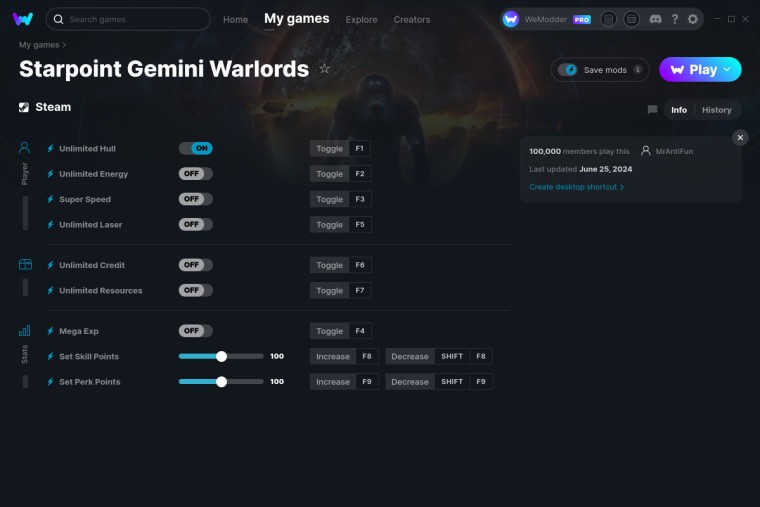Open My games tab
Image resolution: width=760 pixels, height=507 pixels.
(x=297, y=19)
